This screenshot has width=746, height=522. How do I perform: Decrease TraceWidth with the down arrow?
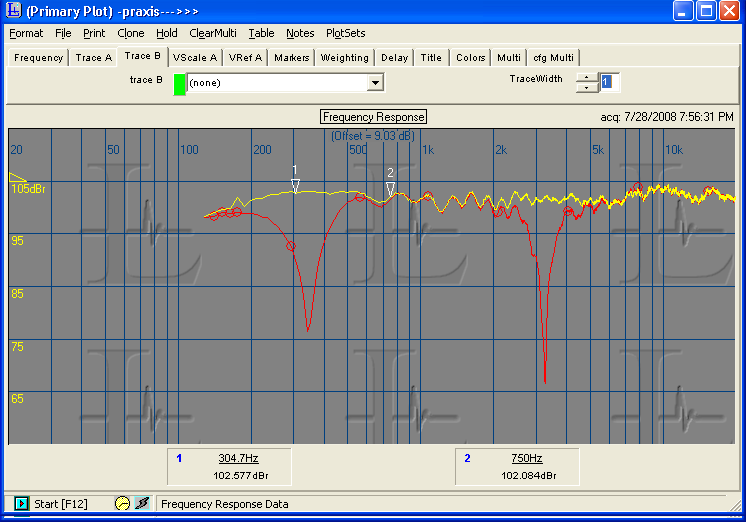(587, 88)
